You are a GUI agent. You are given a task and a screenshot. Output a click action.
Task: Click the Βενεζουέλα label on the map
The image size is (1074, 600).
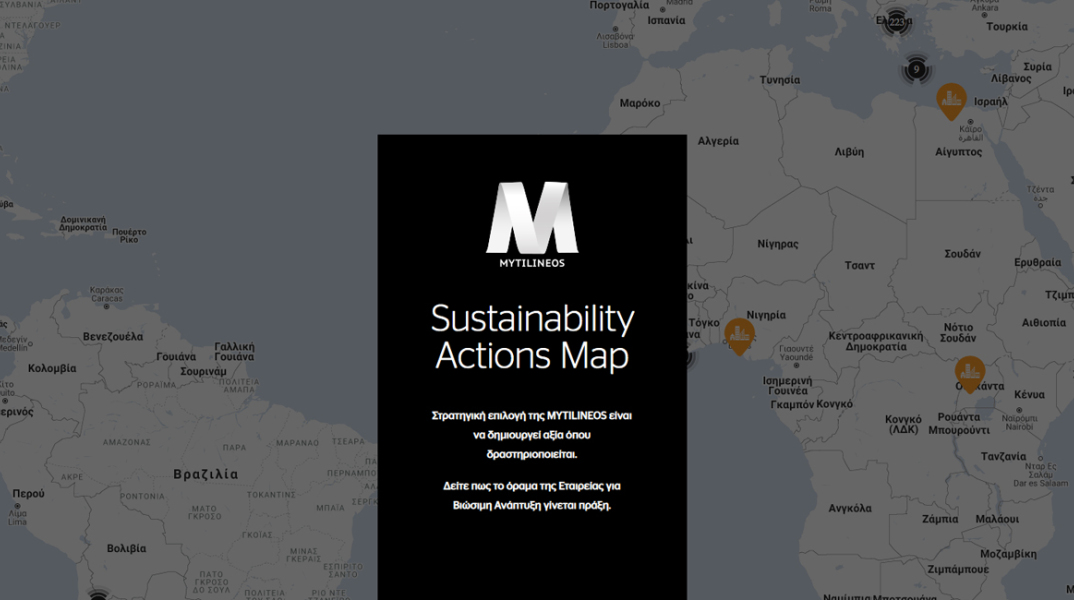point(112,337)
